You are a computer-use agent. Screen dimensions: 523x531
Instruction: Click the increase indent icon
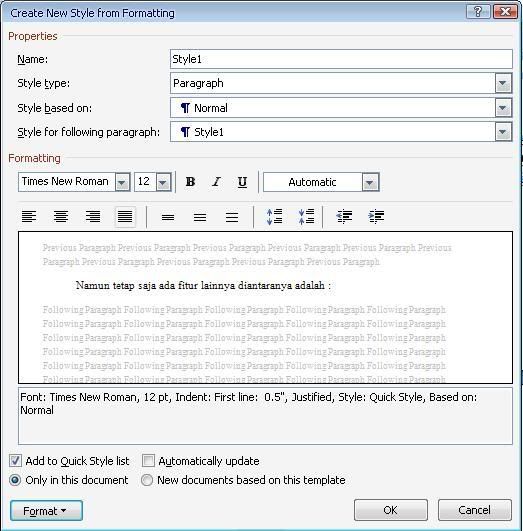(x=376, y=216)
